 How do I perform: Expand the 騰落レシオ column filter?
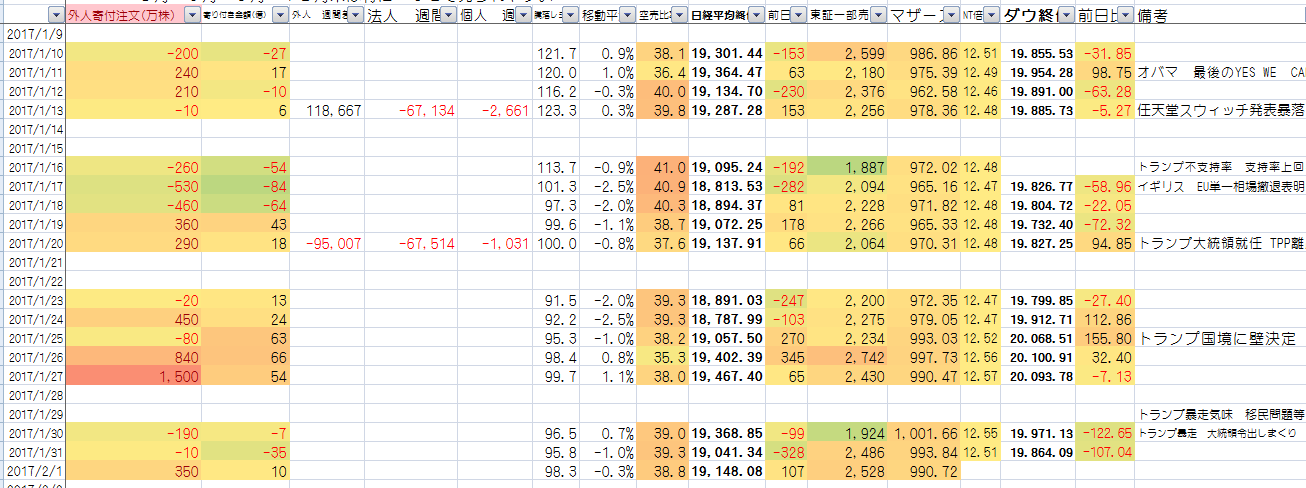pos(570,16)
